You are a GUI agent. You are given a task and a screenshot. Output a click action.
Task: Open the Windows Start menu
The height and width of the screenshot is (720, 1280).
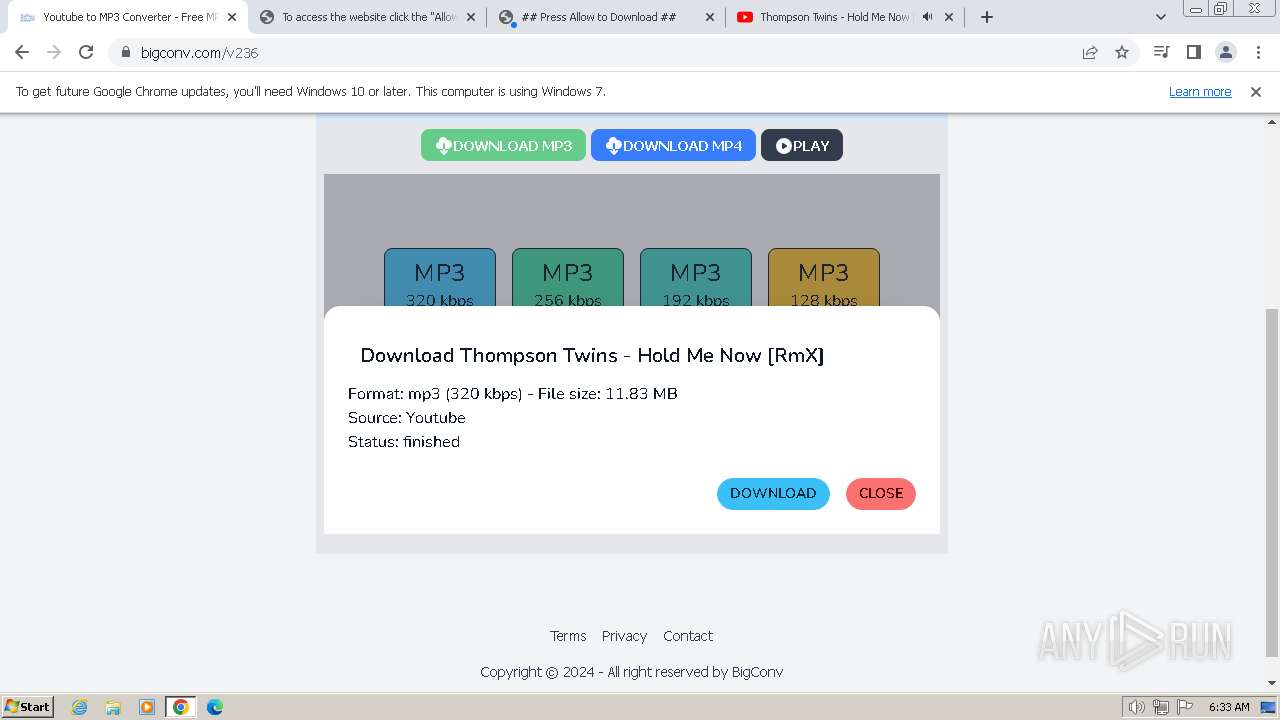[x=27, y=706]
